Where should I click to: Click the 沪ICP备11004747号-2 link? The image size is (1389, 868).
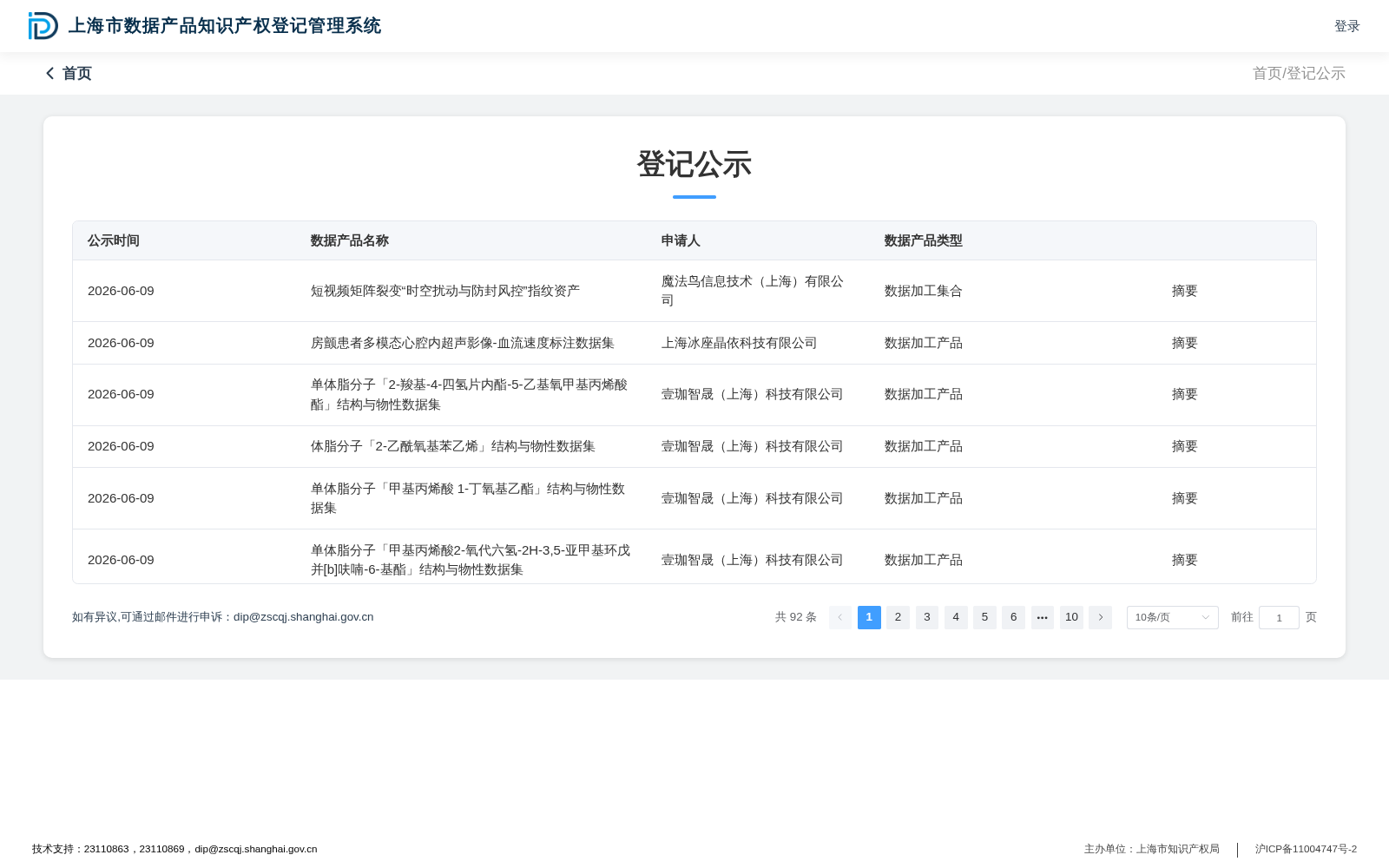[1306, 849]
